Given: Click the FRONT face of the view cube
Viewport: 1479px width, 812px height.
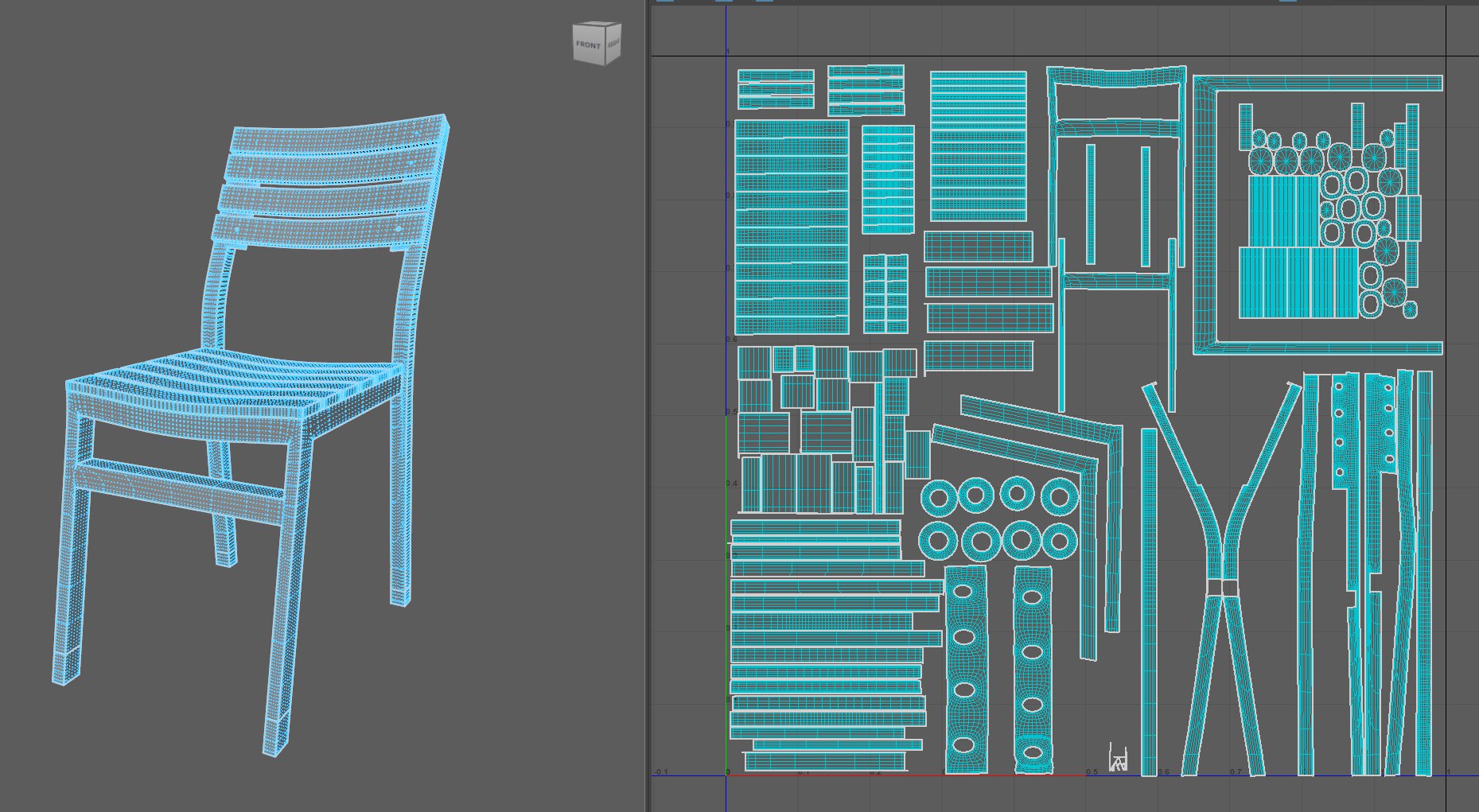Looking at the screenshot, I should 589,45.
